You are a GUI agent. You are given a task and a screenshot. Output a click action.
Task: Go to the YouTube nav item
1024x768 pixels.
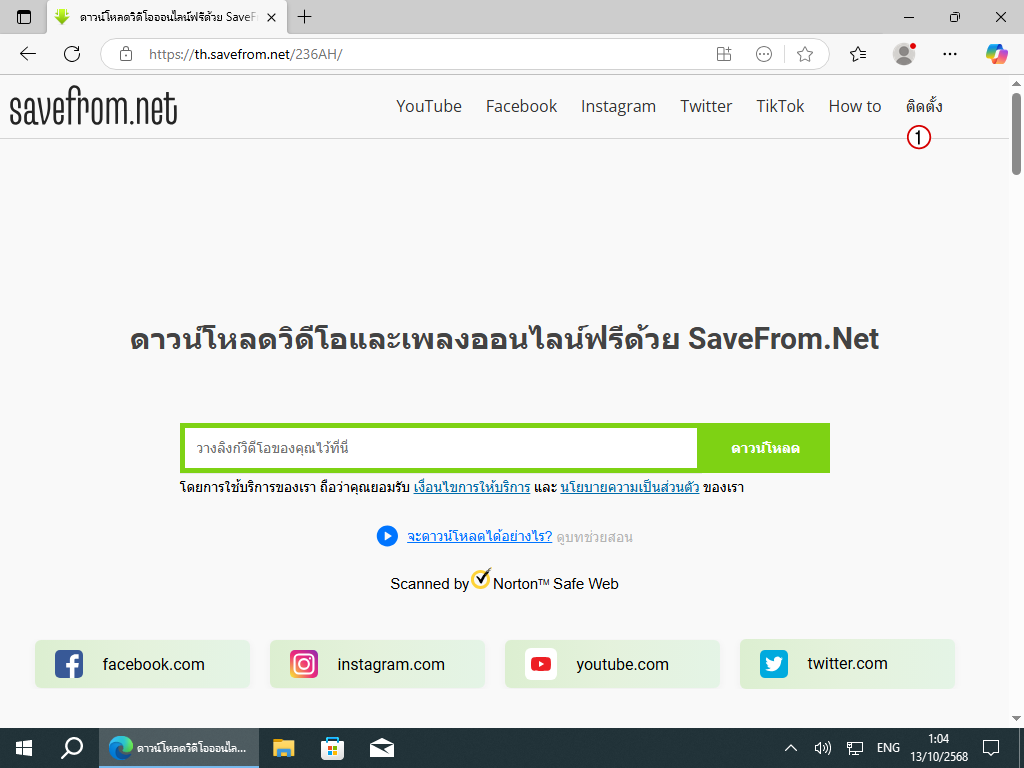(428, 106)
